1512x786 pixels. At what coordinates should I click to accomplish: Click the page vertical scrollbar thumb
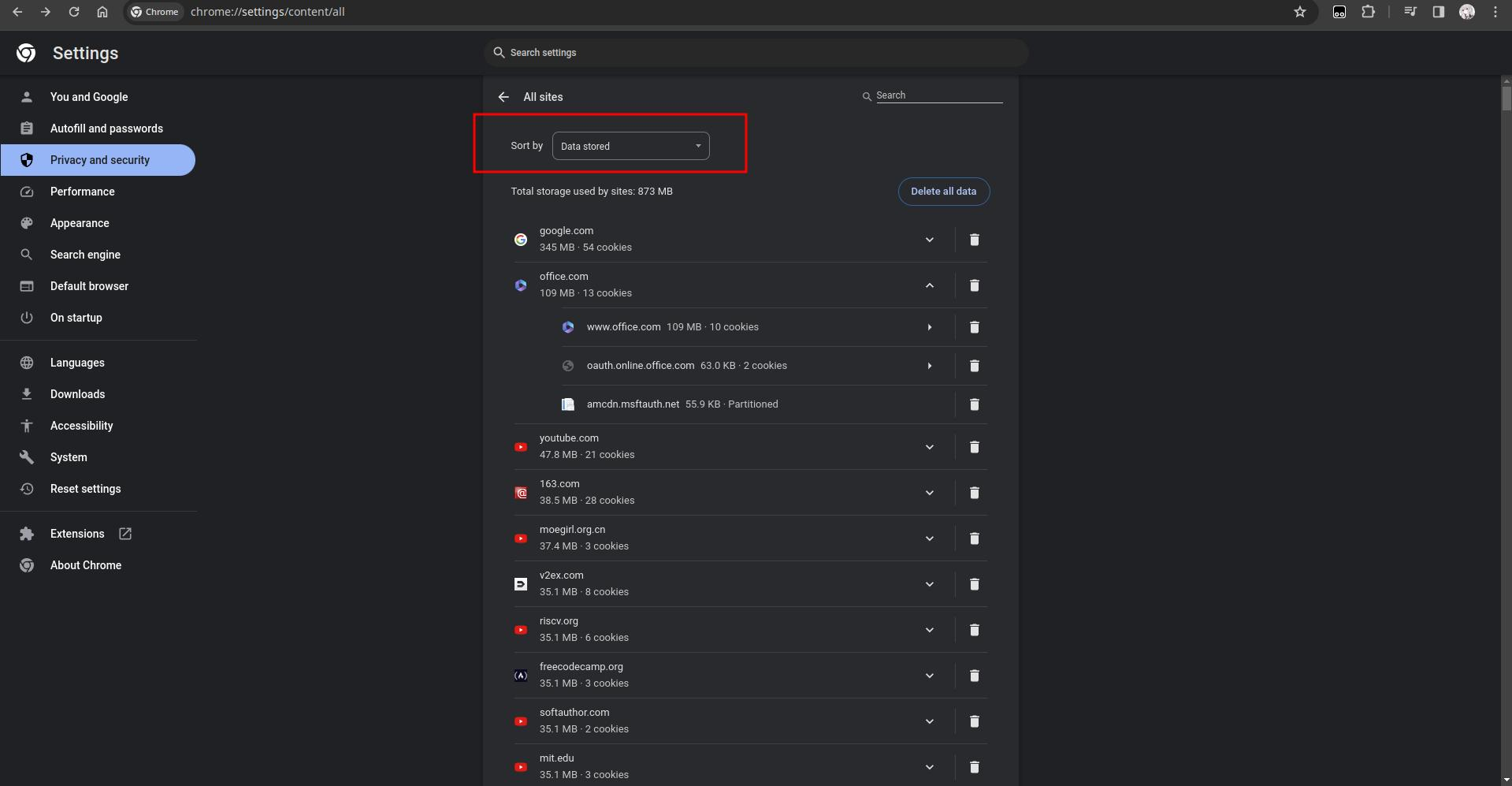[x=1506, y=99]
